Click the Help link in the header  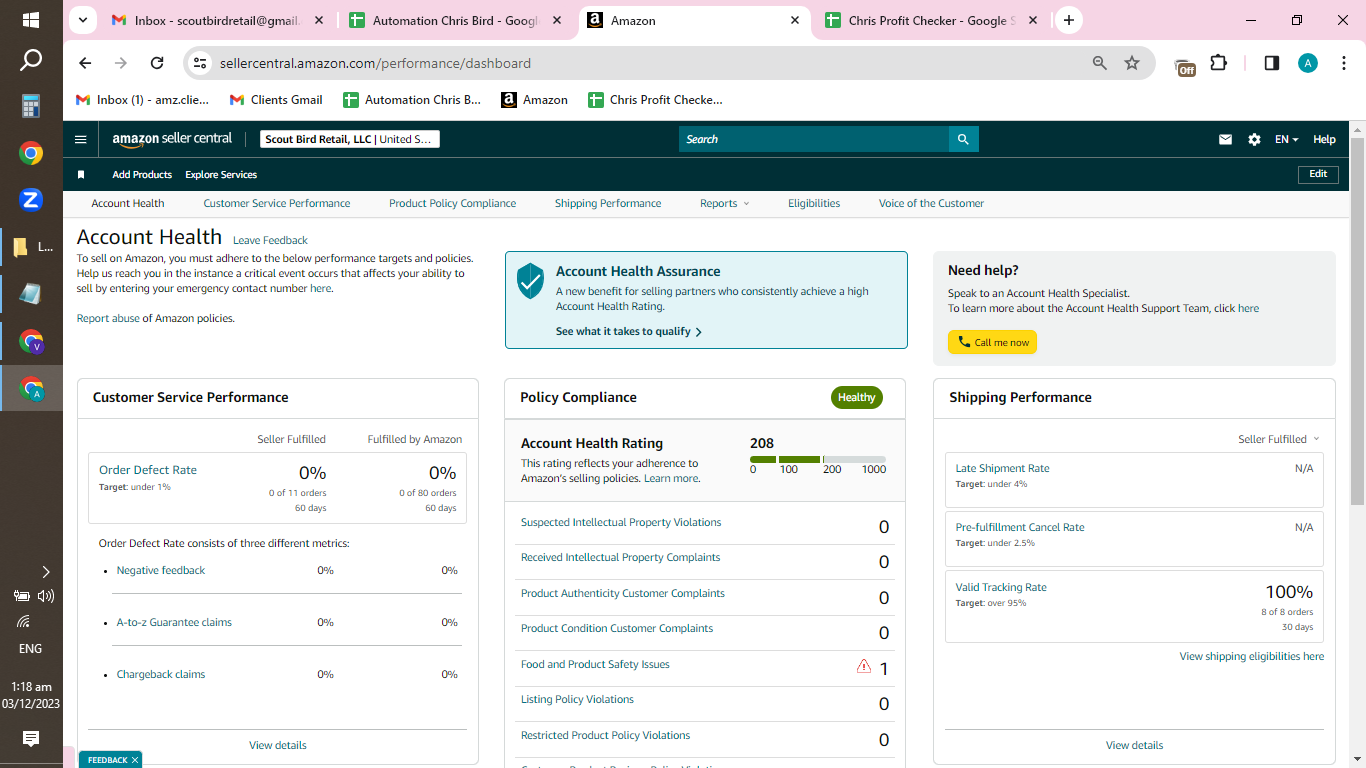(1324, 140)
